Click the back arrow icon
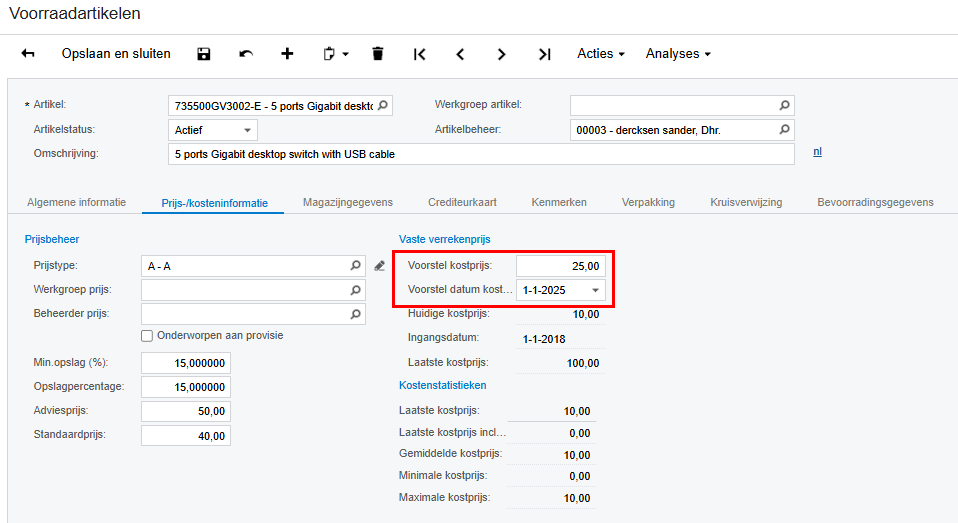The image size is (958, 523). point(28,54)
